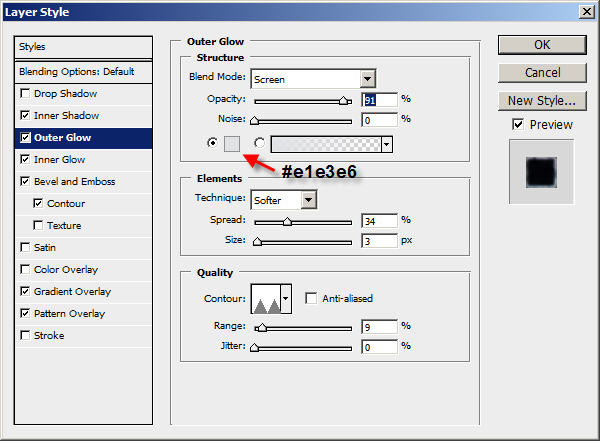Uncheck the Bevel and Emboss checkbox
The height and width of the screenshot is (441, 600).
click(x=25, y=181)
